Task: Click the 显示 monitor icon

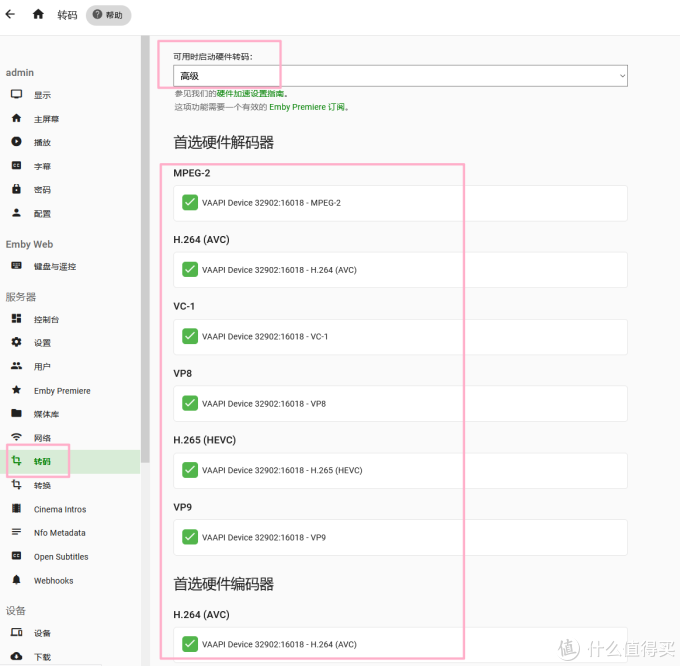Action: pos(16,94)
